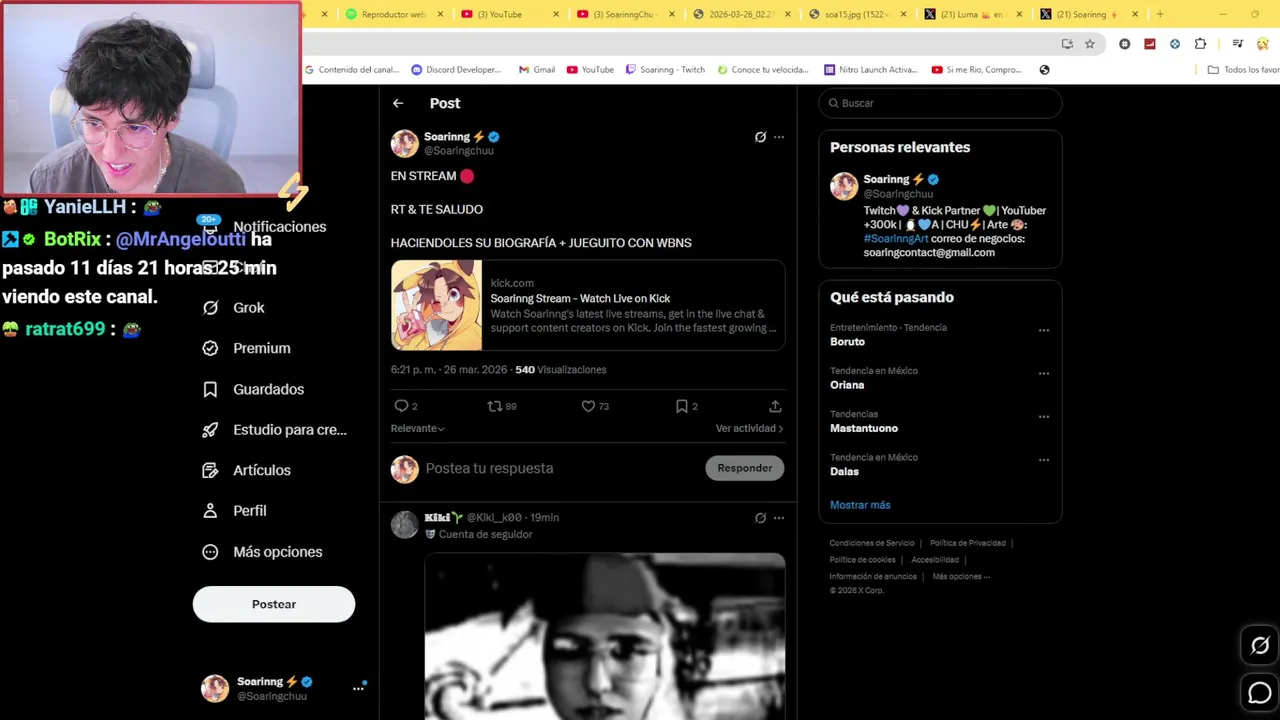Open Kiki's profile avatar
Viewport: 1280px width, 720px height.
[x=404, y=525]
